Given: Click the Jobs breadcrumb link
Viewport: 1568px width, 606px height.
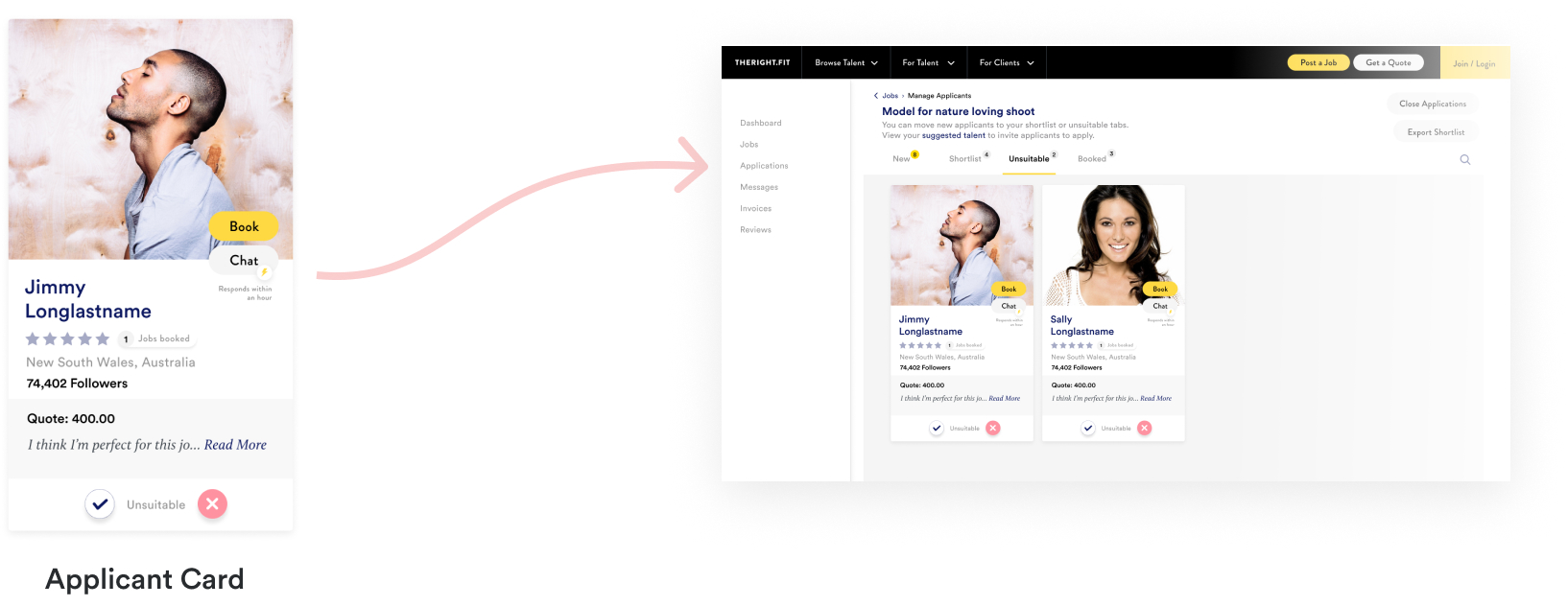Looking at the screenshot, I should pyautogui.click(x=891, y=96).
